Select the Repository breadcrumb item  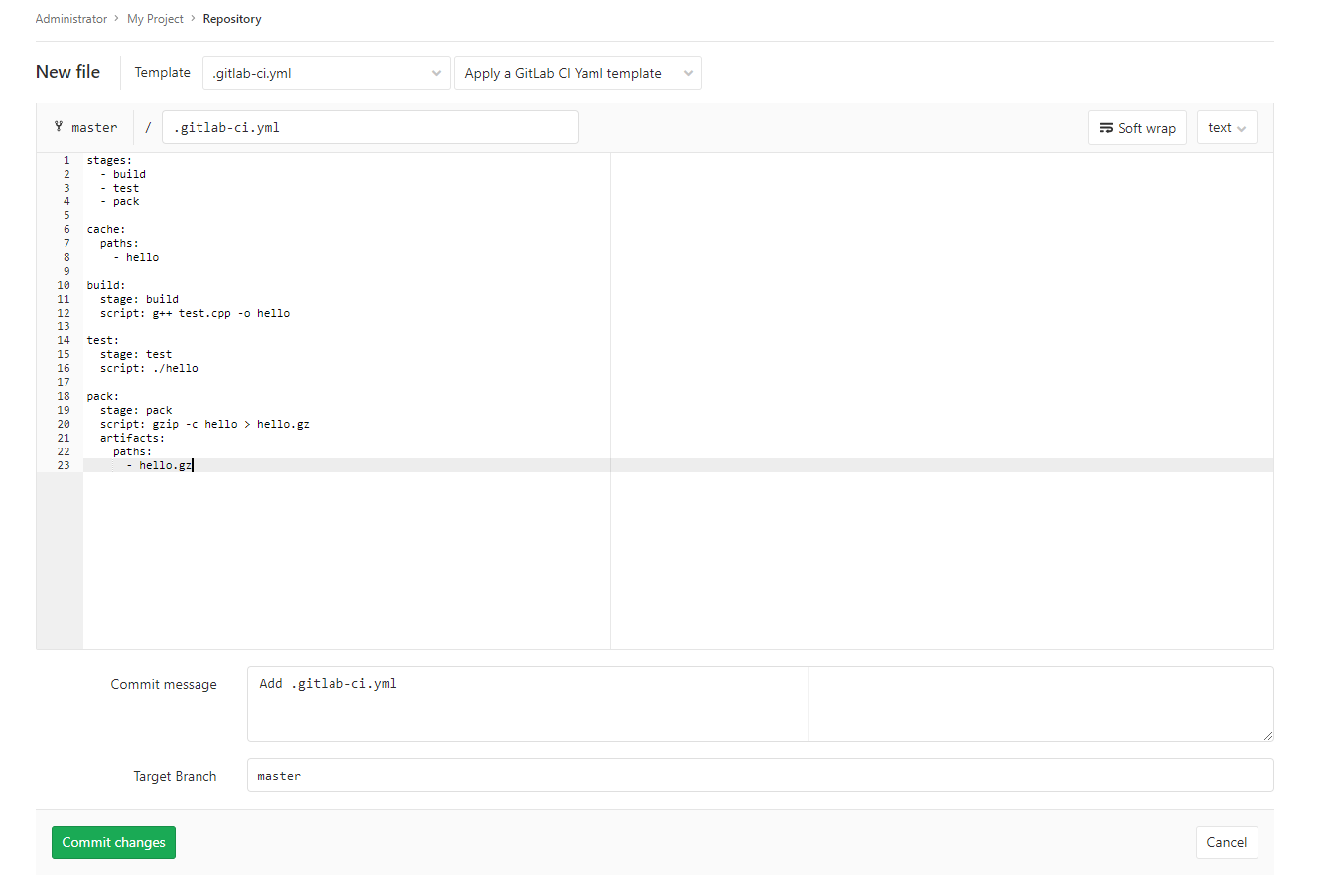point(232,19)
